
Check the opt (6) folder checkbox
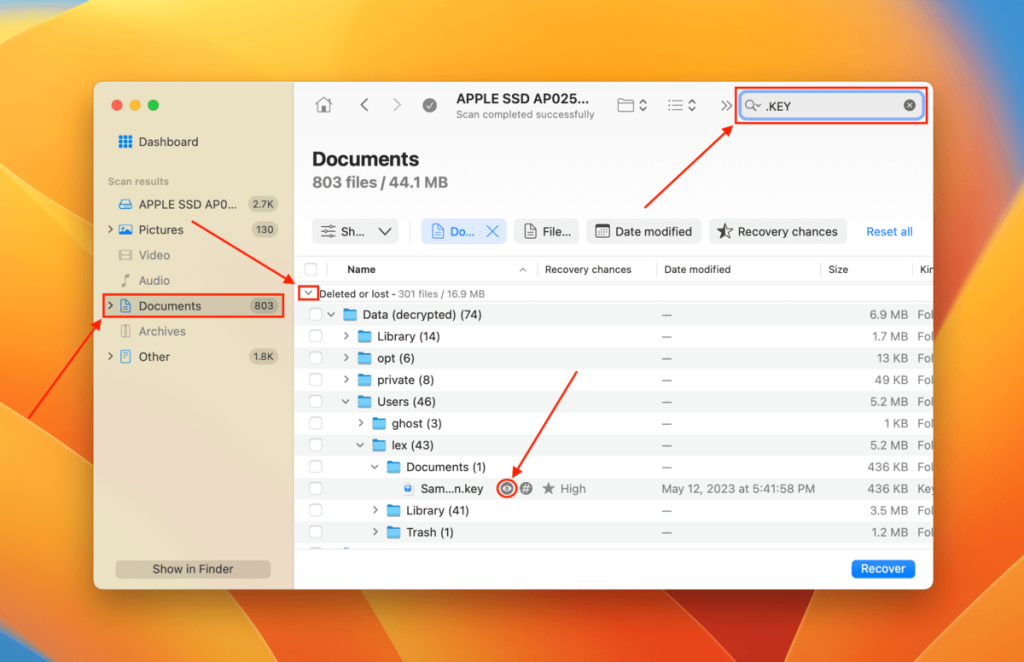[x=315, y=358]
